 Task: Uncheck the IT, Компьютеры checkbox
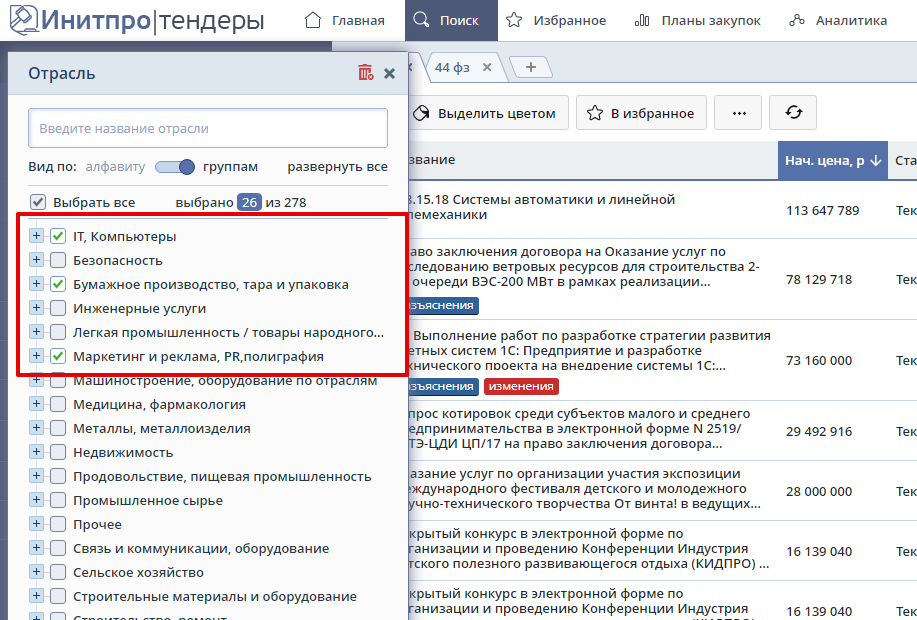click(58, 237)
